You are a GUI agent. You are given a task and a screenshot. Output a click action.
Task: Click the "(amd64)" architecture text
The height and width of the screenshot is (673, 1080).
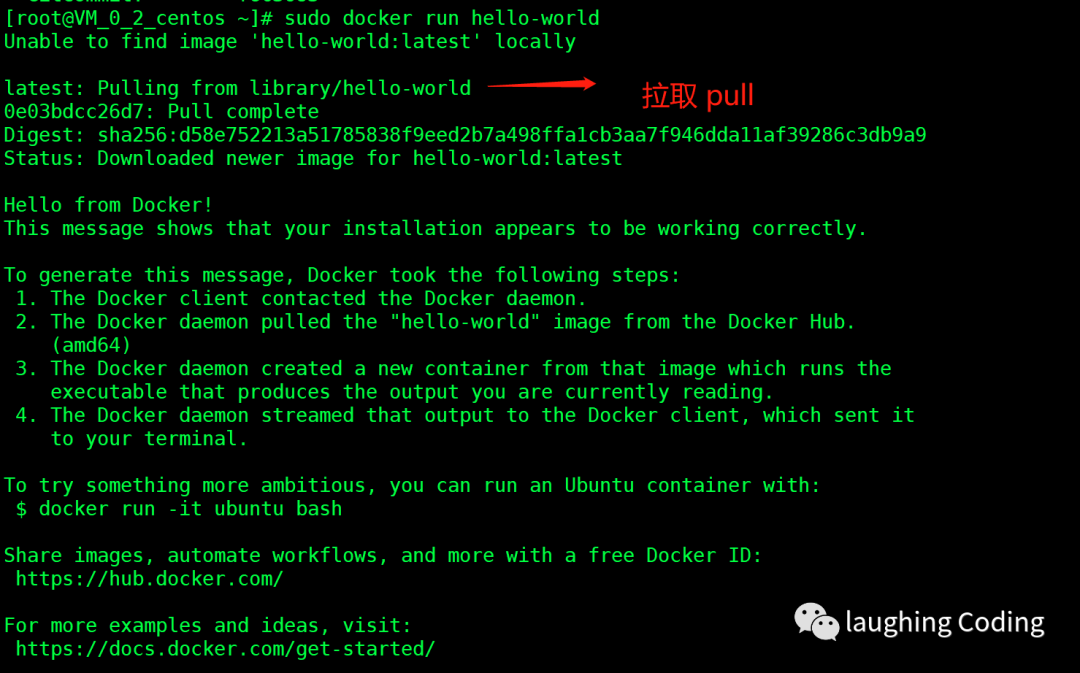click(x=91, y=345)
